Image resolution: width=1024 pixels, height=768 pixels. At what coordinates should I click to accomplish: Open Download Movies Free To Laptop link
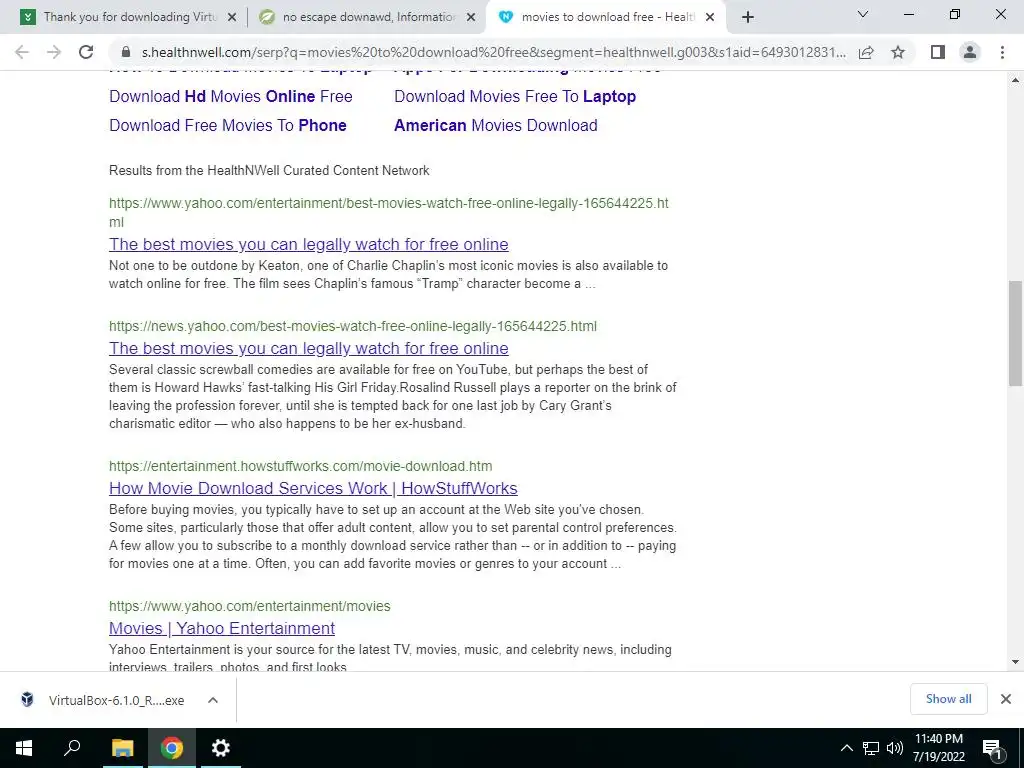point(515,97)
